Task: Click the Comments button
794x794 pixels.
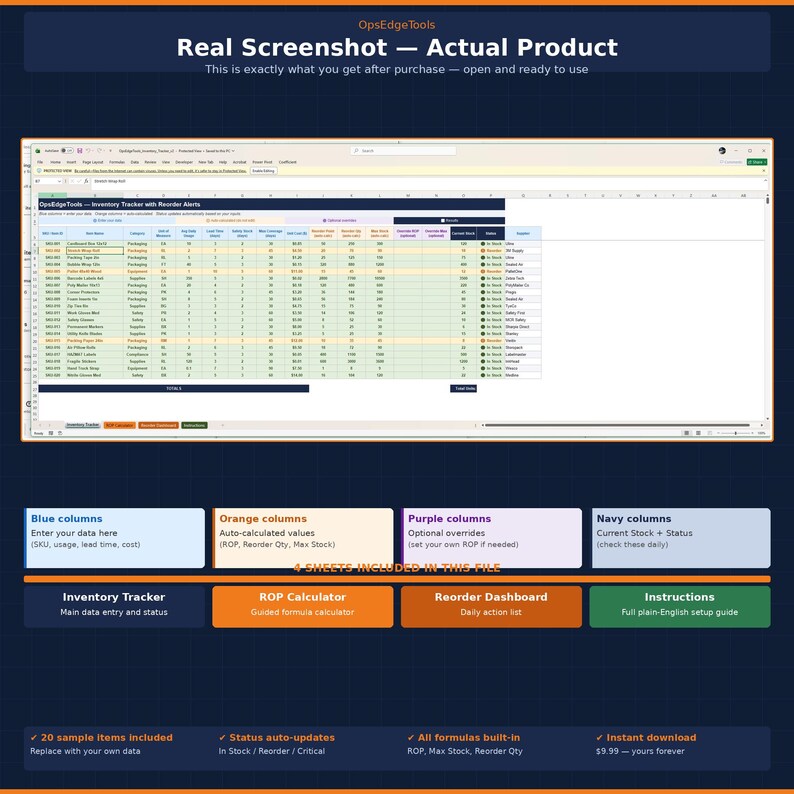Action: [x=731, y=162]
